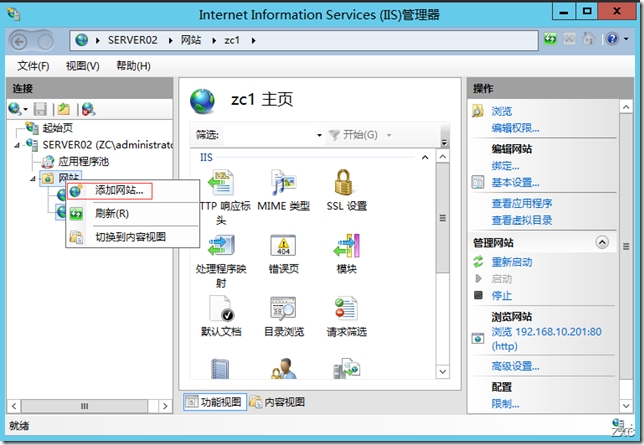
Task: Open the 筛选 filter dropdown arrow
Action: click(x=319, y=135)
